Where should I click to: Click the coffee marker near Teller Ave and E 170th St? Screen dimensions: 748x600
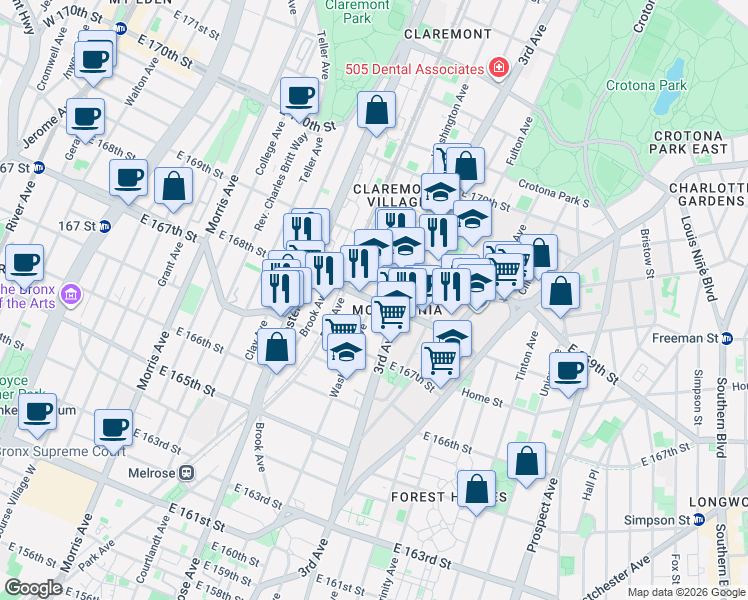point(299,97)
